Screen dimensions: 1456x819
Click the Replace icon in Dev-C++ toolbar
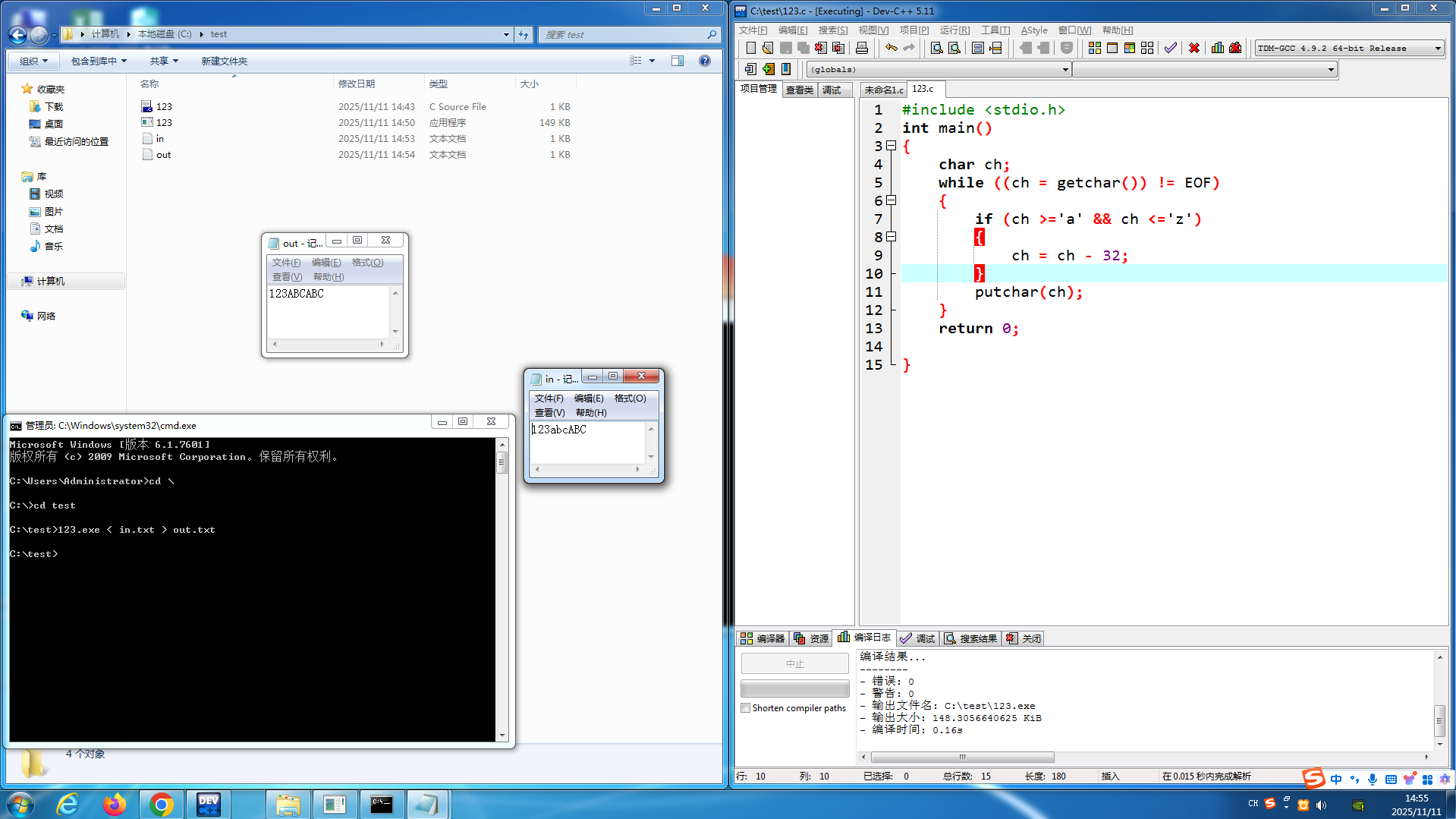[x=954, y=48]
